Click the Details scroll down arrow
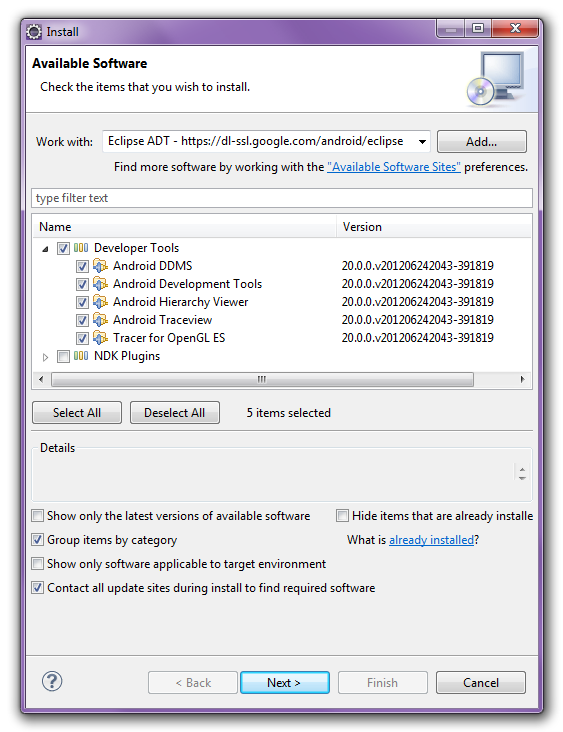 (x=522, y=478)
